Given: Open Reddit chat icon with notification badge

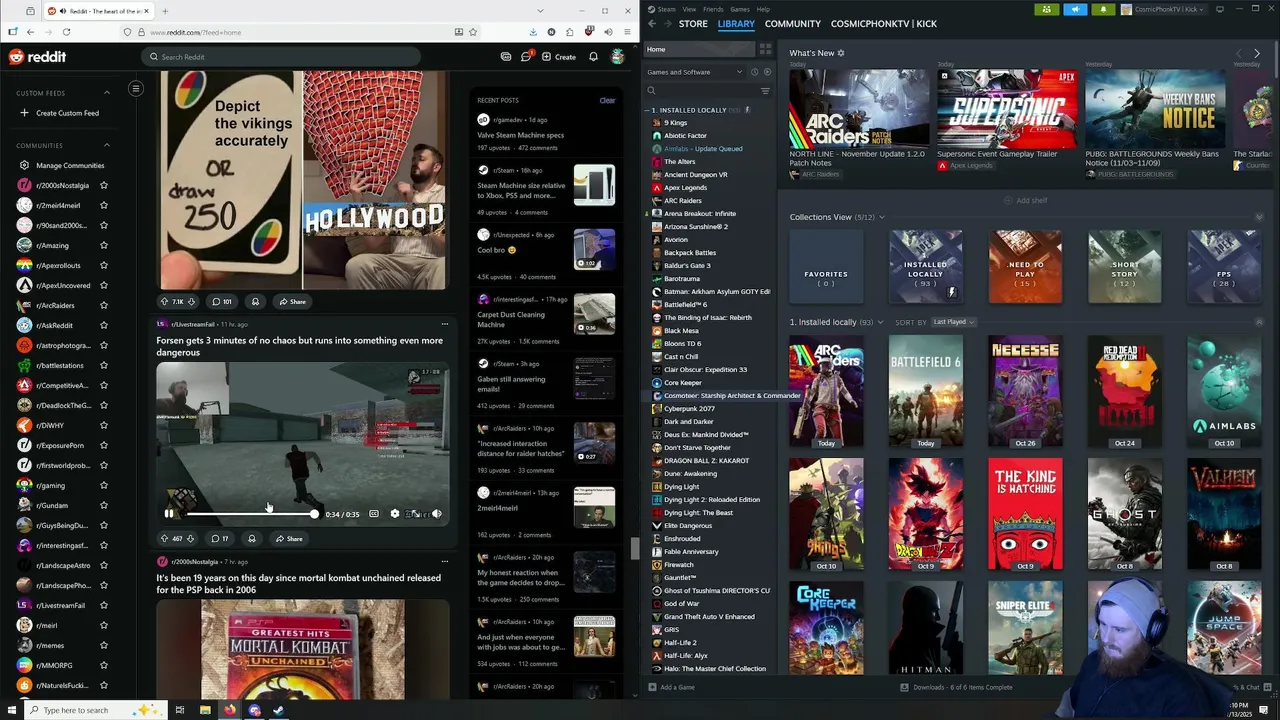Looking at the screenshot, I should [526, 56].
